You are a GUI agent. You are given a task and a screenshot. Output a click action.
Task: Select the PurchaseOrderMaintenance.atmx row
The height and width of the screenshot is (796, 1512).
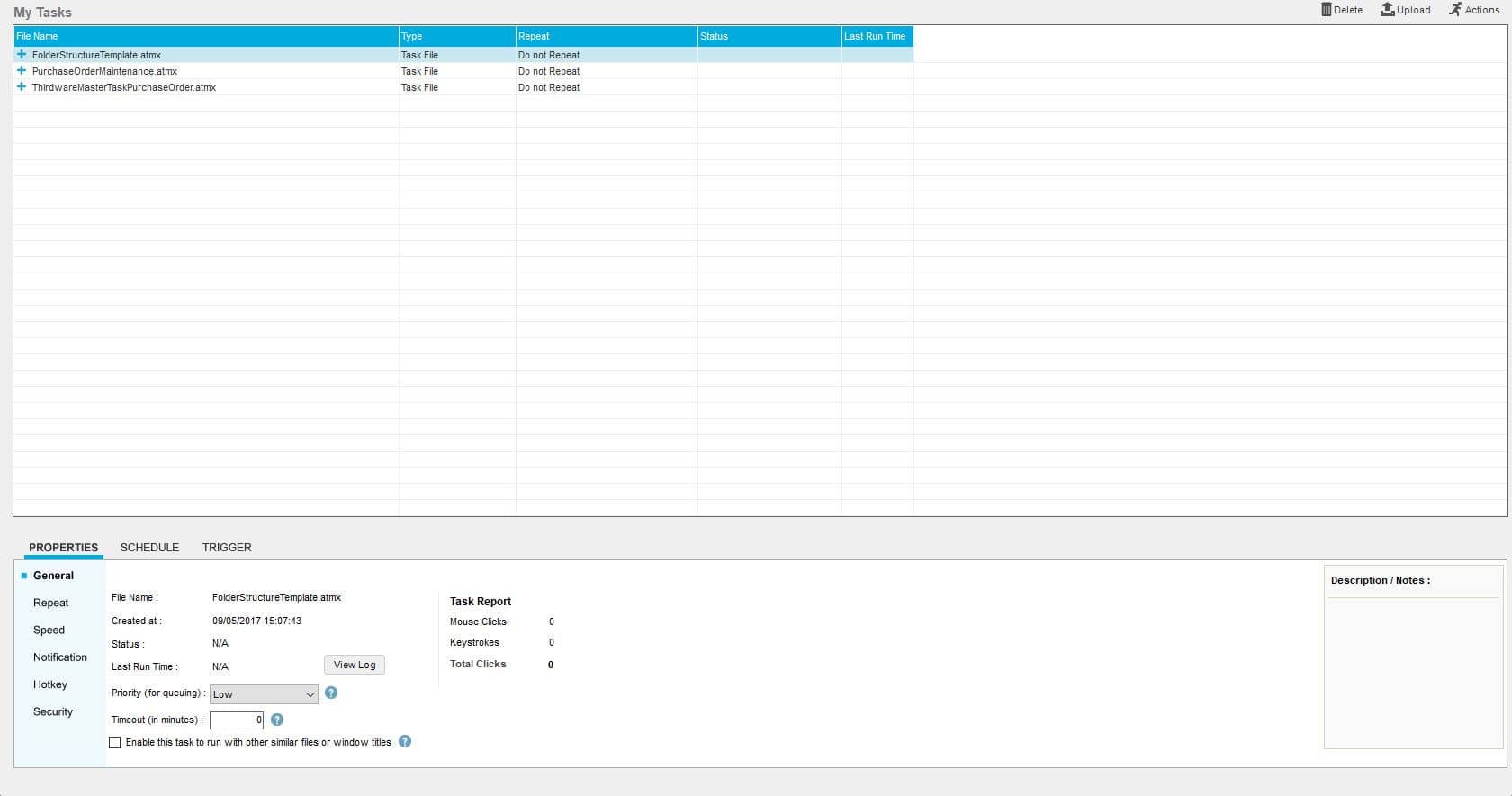(x=463, y=71)
